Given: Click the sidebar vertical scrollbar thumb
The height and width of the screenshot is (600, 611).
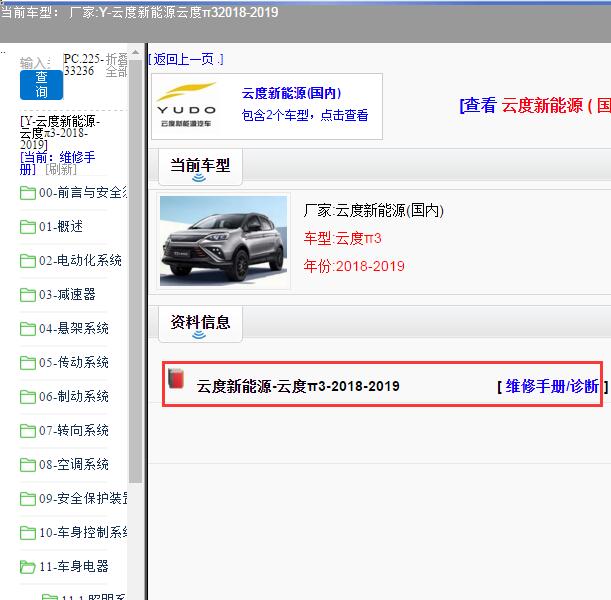Looking at the screenshot, I should 135,271.
